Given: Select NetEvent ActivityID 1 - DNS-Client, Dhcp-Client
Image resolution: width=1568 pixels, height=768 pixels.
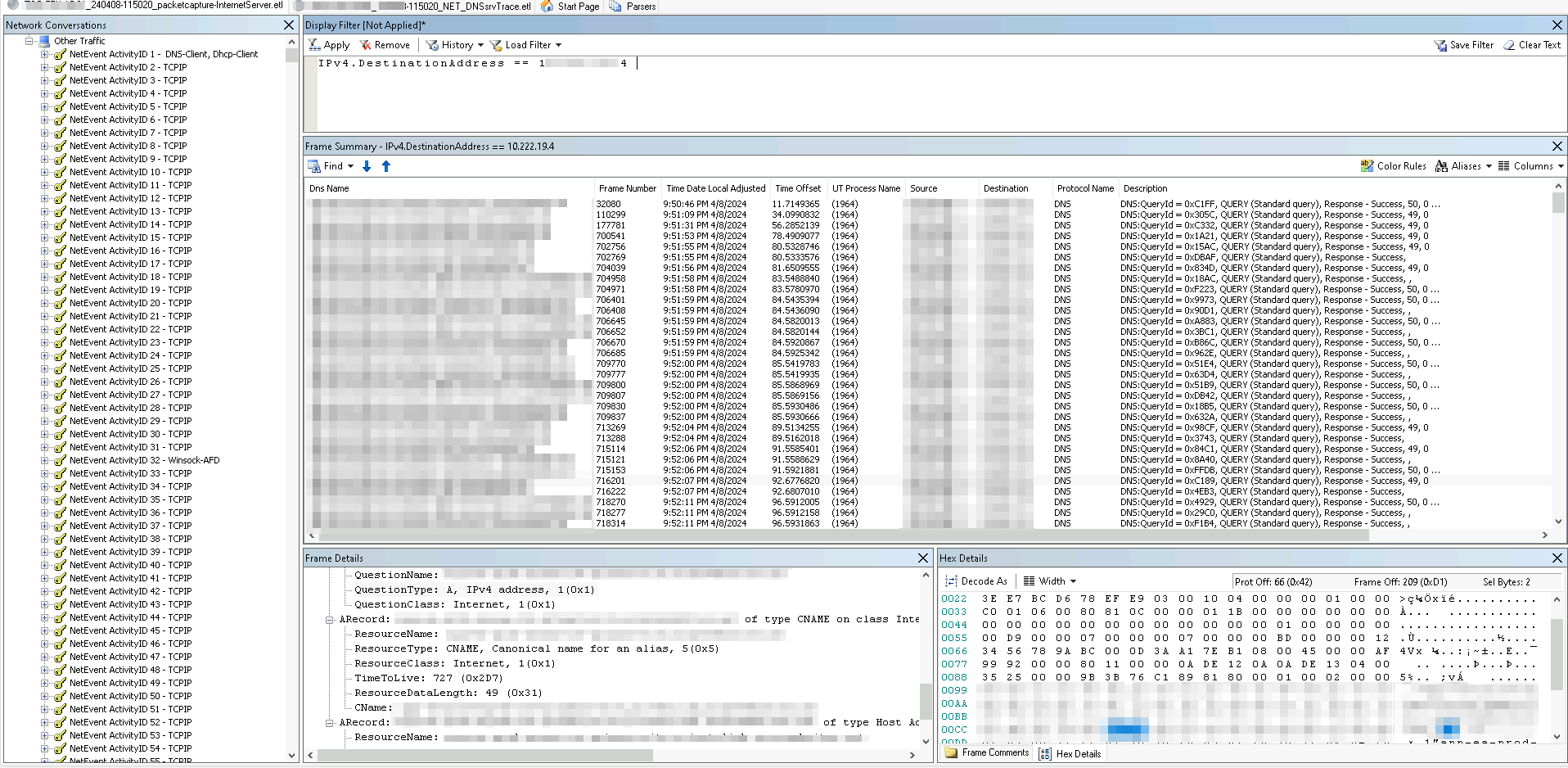Looking at the screenshot, I should click(164, 54).
